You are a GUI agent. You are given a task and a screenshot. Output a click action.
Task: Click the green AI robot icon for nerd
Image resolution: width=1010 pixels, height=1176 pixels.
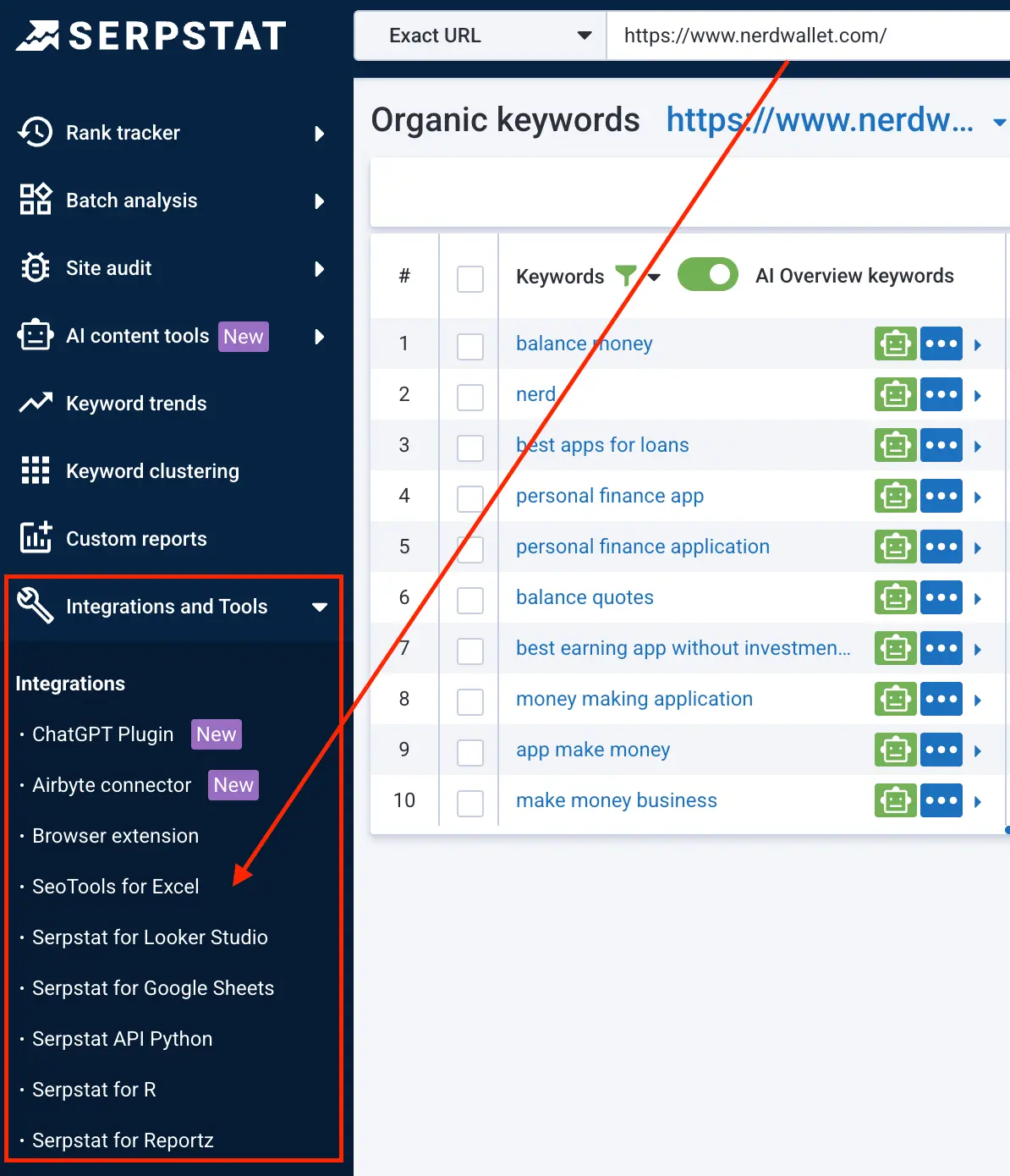point(895,394)
